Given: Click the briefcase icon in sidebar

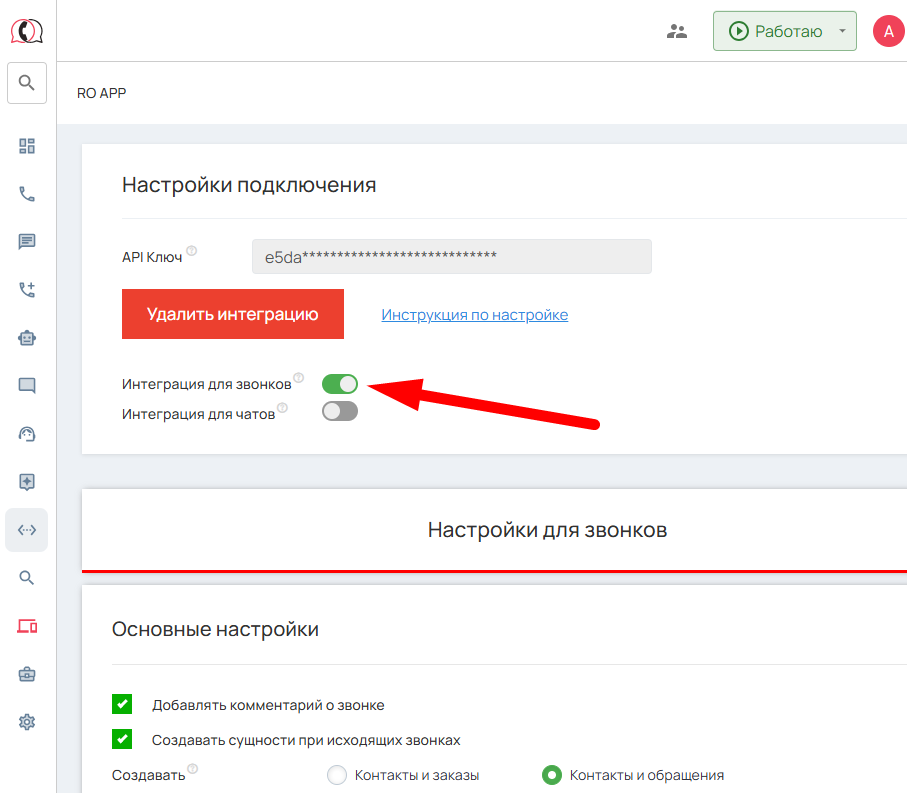Looking at the screenshot, I should [x=27, y=674].
